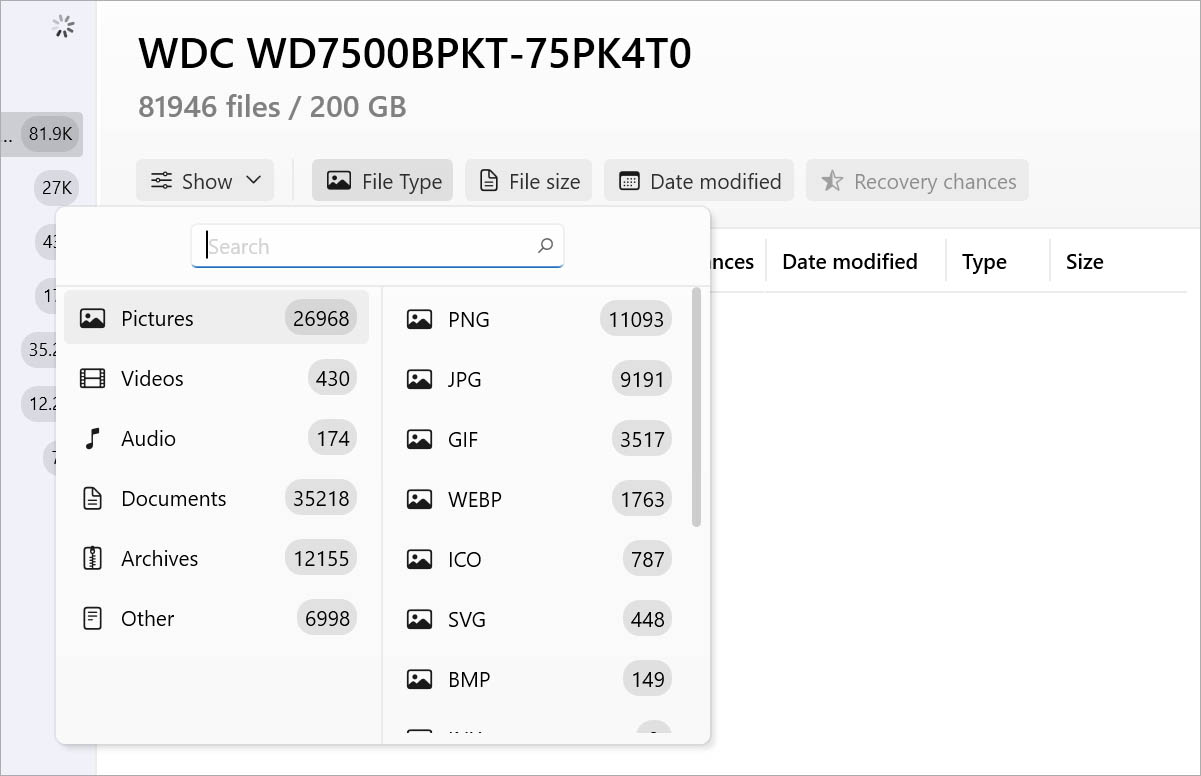Select the Audio category icon
1201x776 pixels.
[x=91, y=438]
